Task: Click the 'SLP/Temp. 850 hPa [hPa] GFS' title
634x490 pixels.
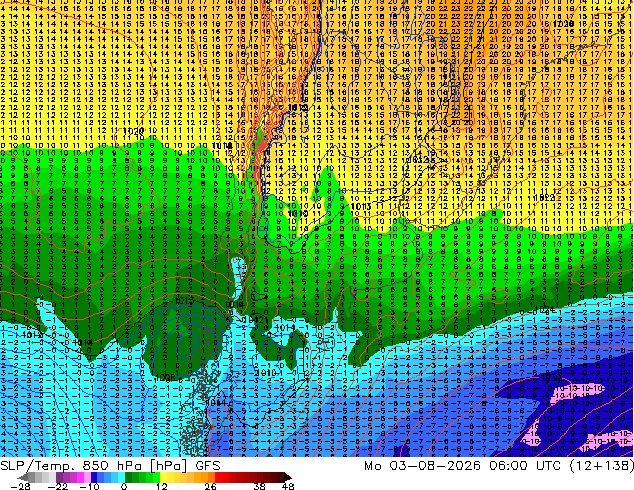Action: (x=110, y=466)
